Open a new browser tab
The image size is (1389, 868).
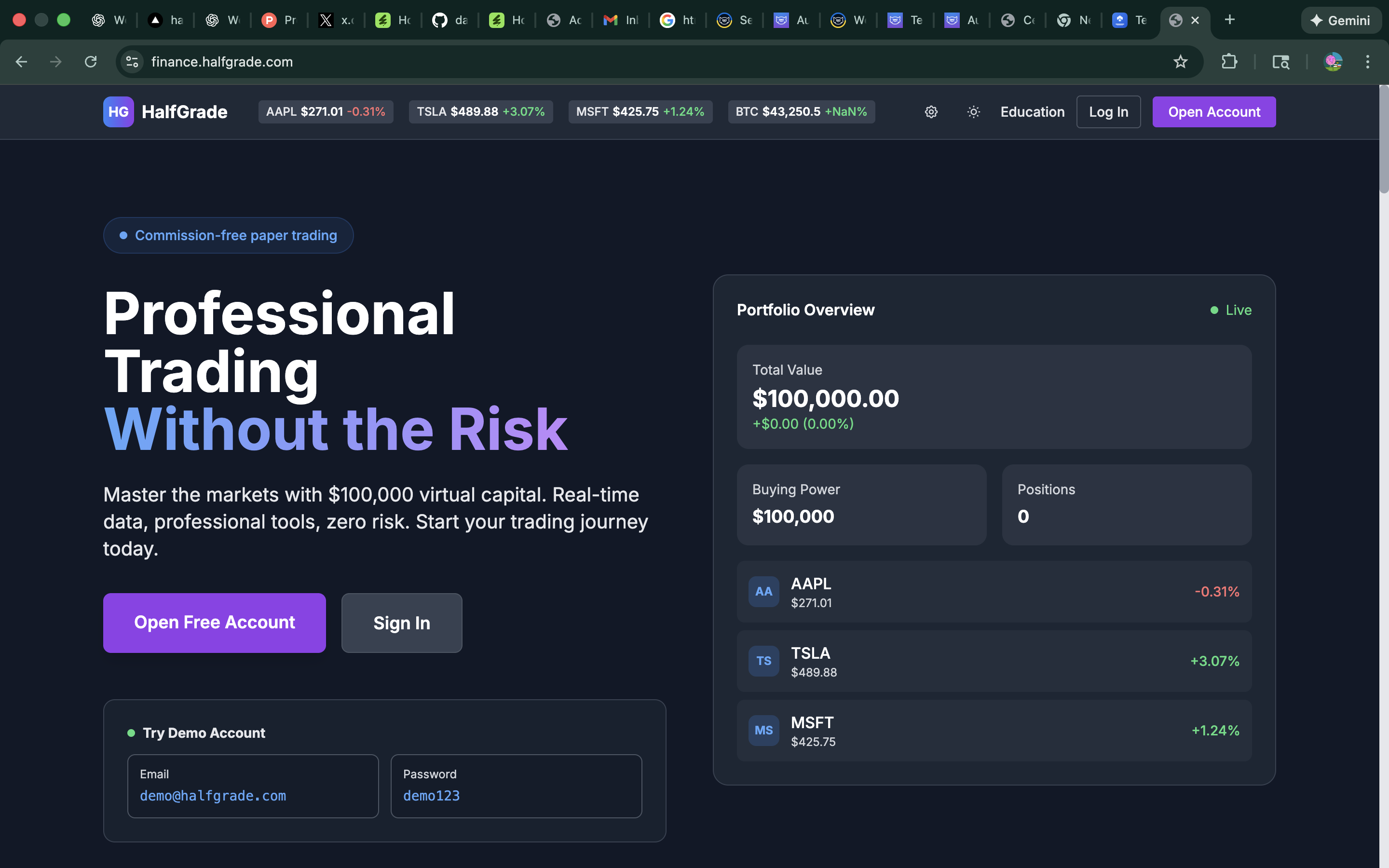coord(1230,19)
